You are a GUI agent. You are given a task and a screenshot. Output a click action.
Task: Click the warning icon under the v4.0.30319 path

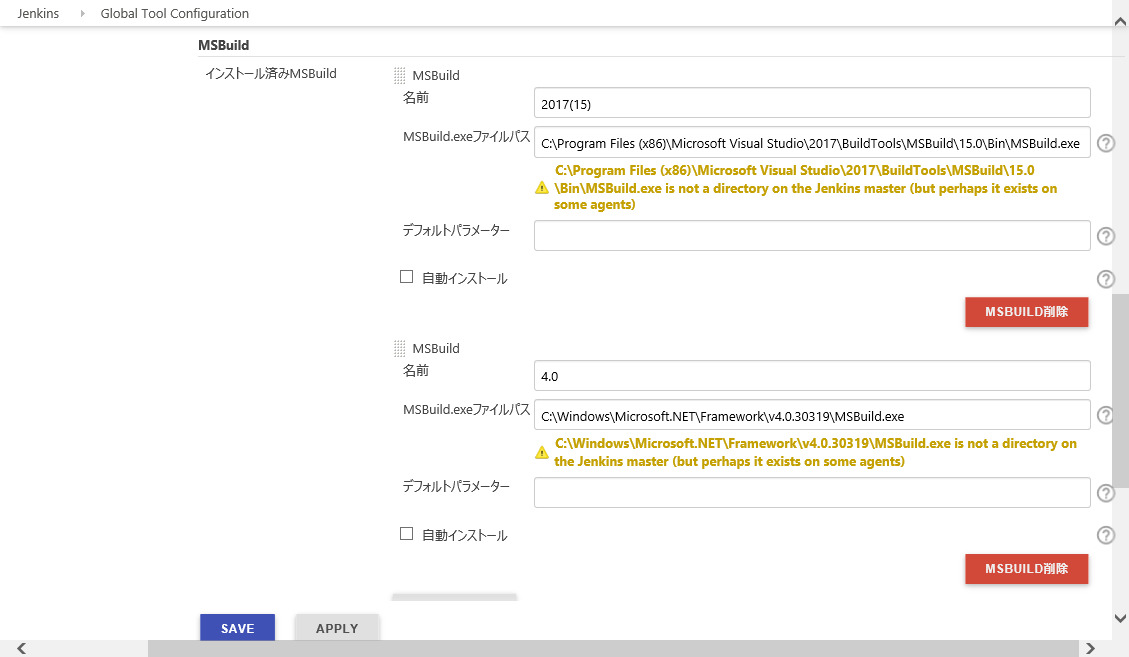point(542,452)
